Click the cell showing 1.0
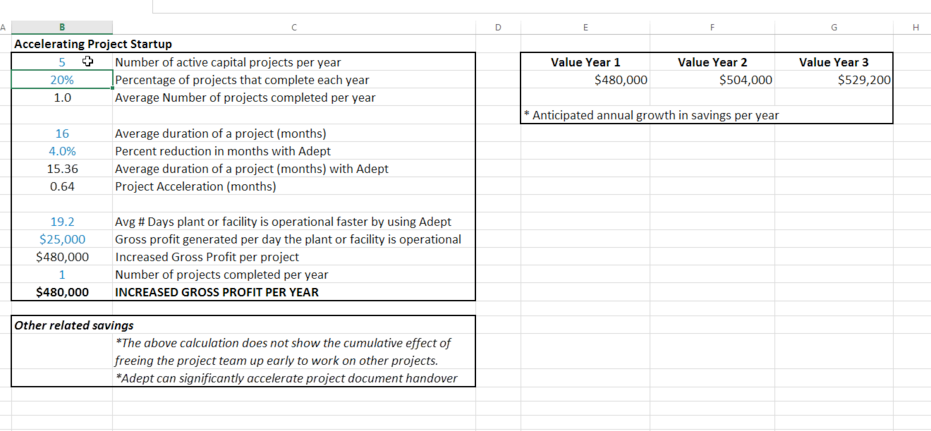931x431 pixels. tap(62, 97)
